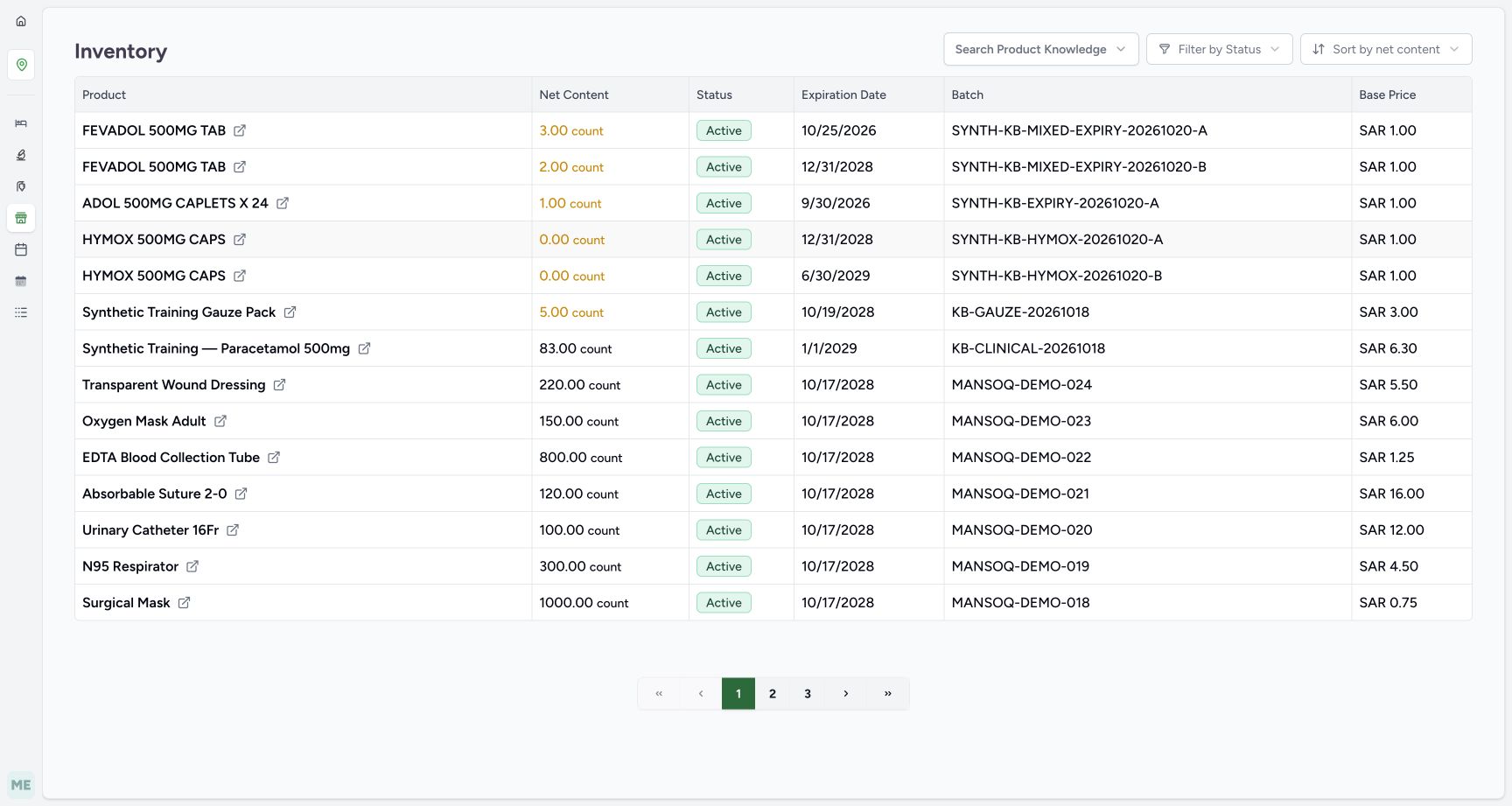The height and width of the screenshot is (806, 1512).
Task: Open external link icon for Paracetamol 500mg
Action: pos(364,348)
